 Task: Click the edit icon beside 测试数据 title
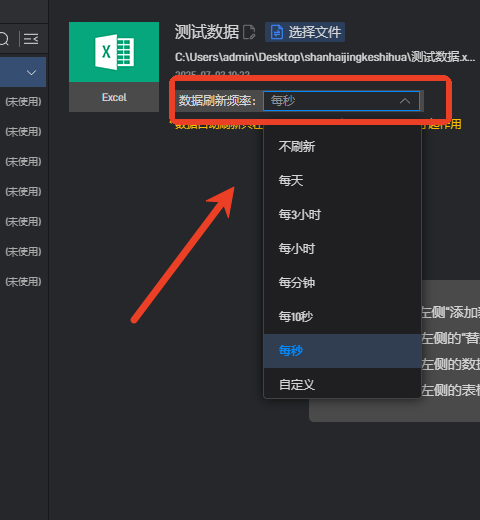coord(249,32)
